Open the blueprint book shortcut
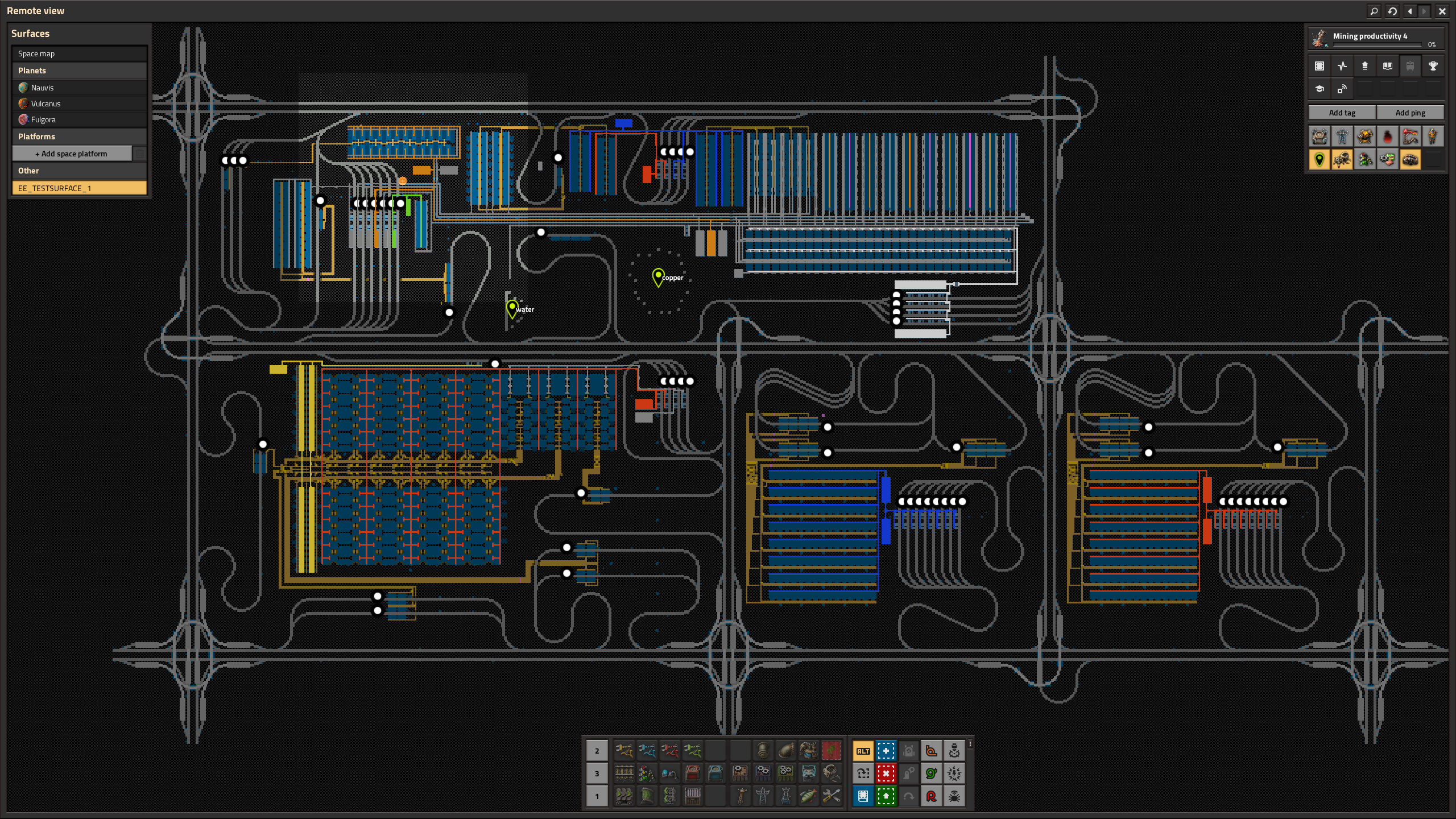 pyautogui.click(x=863, y=796)
